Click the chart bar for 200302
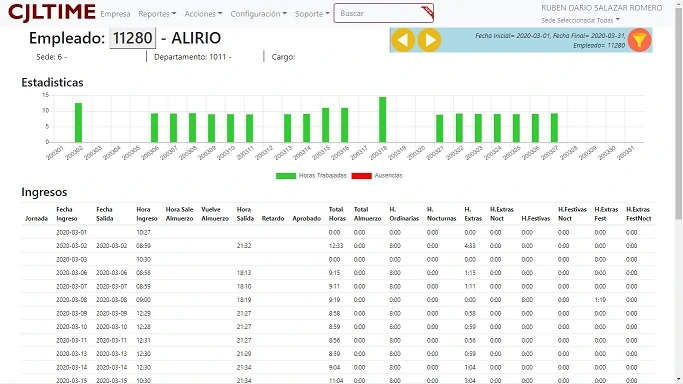 78,123
